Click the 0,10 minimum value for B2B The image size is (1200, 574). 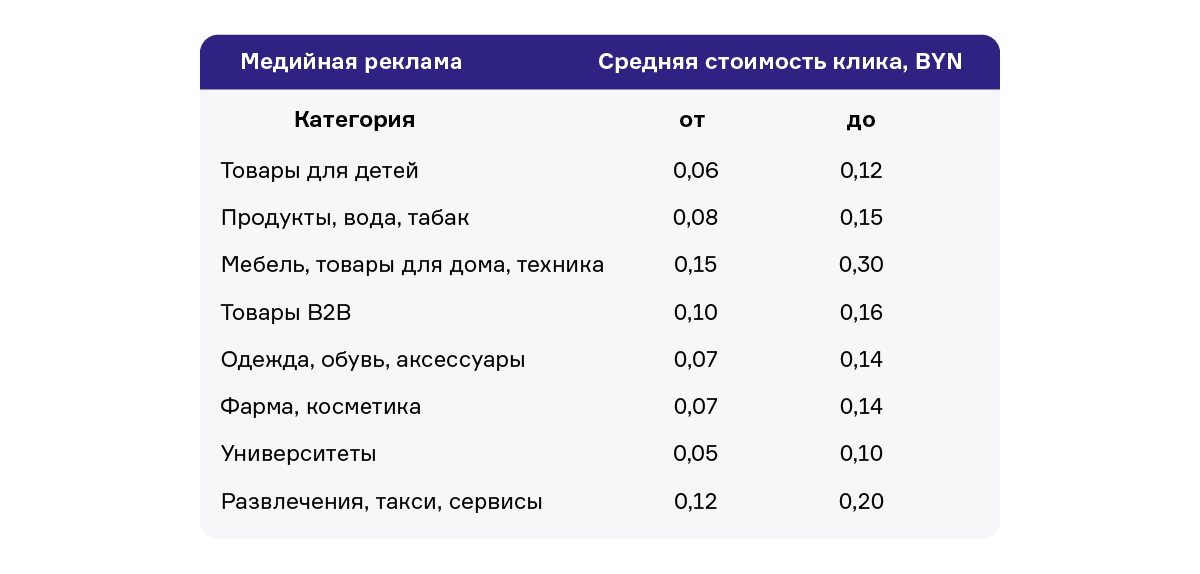tap(696, 313)
